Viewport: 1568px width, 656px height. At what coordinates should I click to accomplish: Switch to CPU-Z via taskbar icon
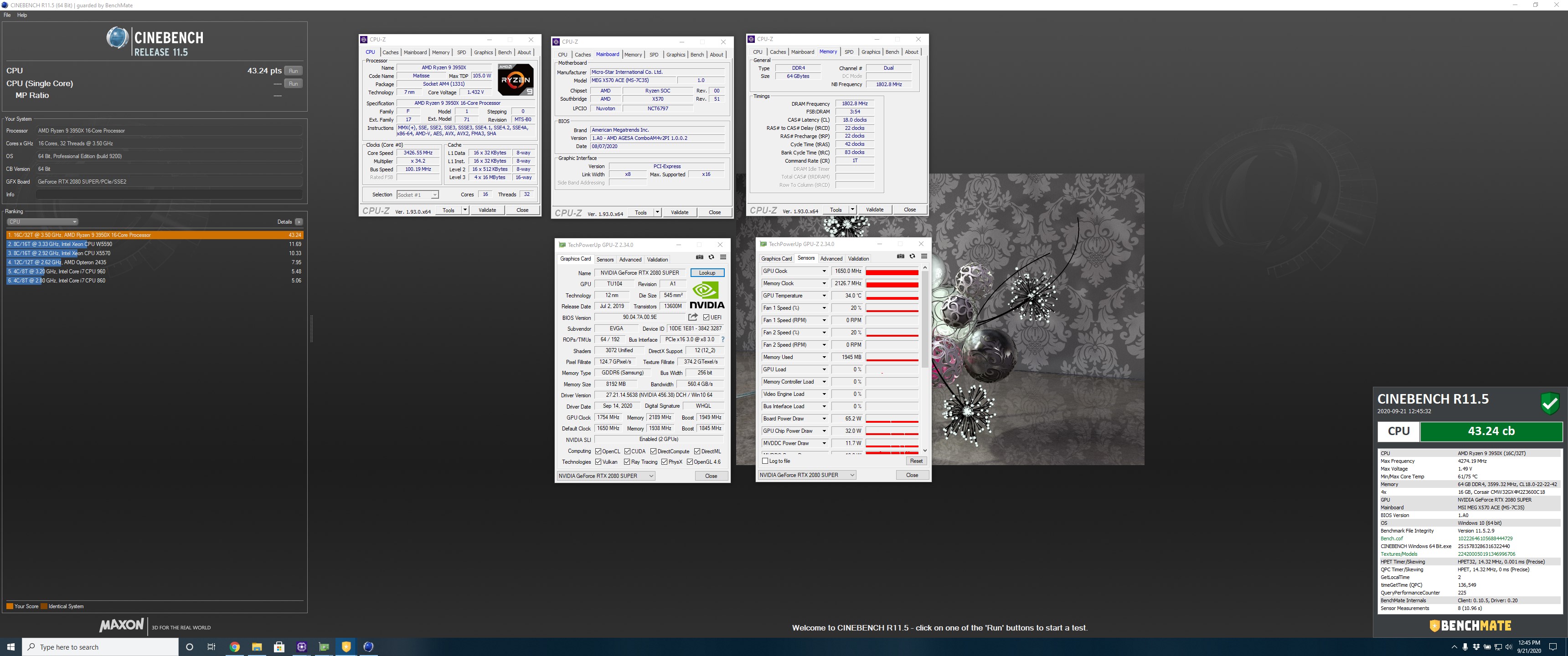coord(302,647)
